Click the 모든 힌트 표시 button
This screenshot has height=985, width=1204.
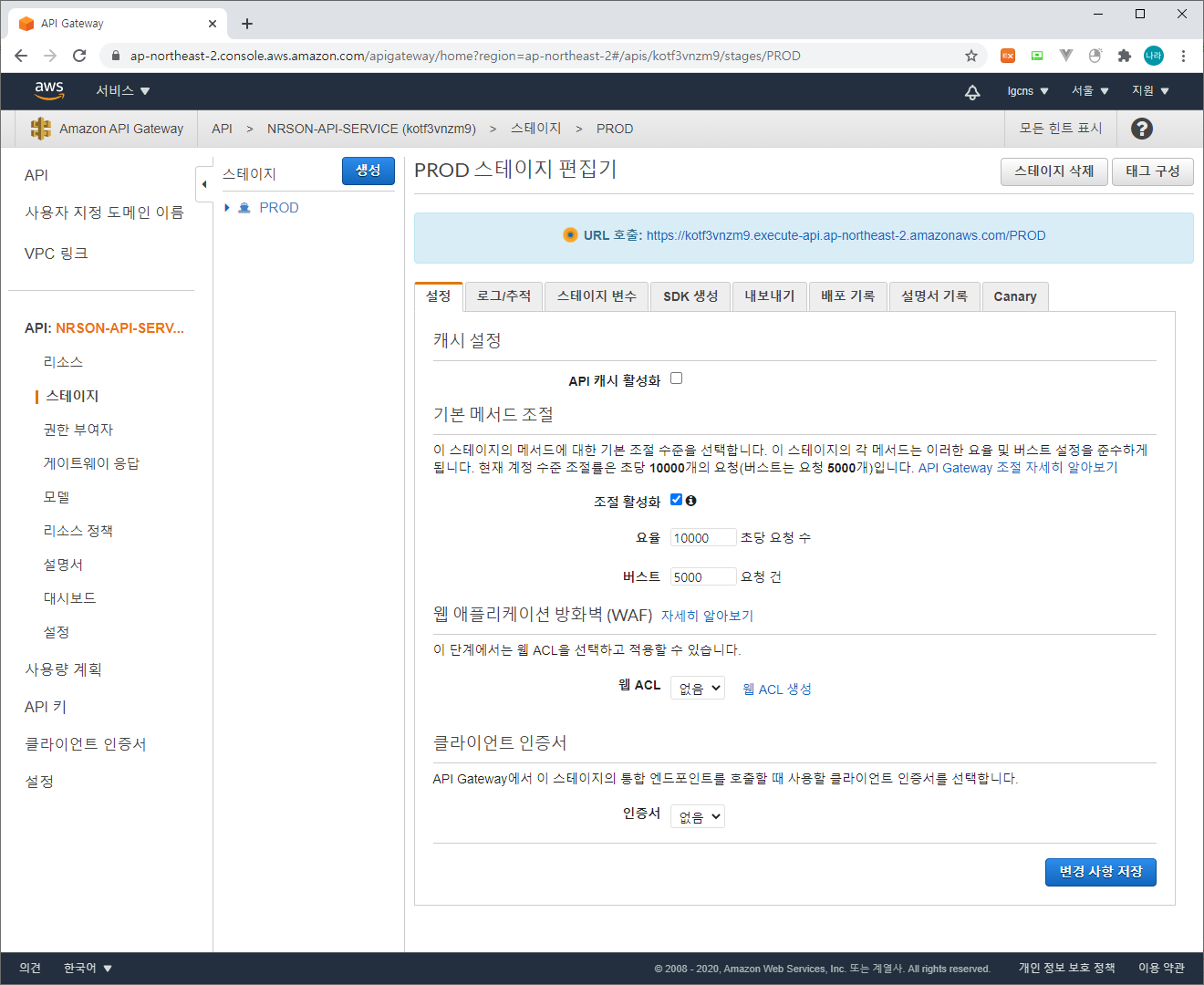1061,129
